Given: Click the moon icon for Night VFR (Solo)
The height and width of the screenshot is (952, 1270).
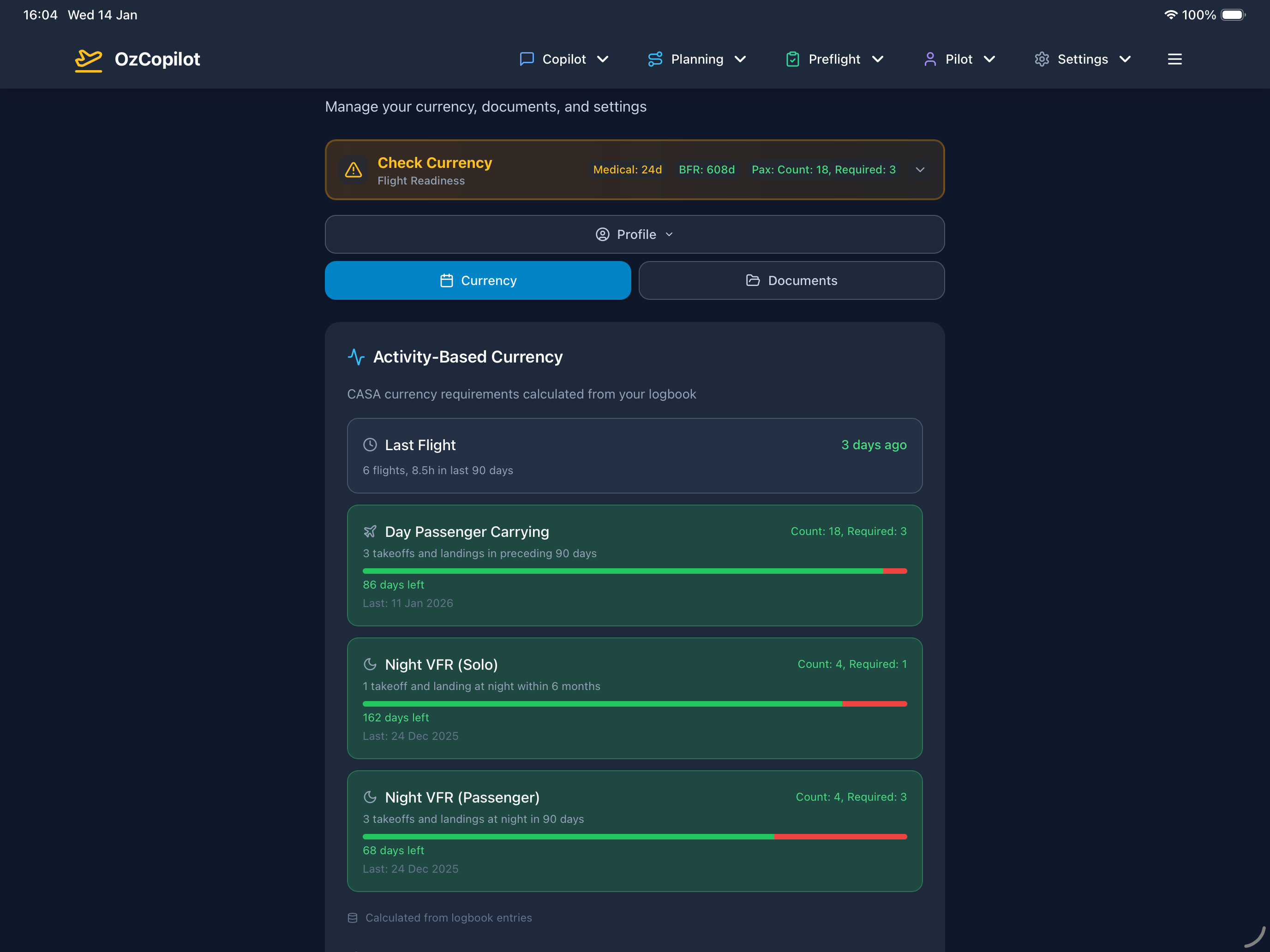Looking at the screenshot, I should click(370, 664).
